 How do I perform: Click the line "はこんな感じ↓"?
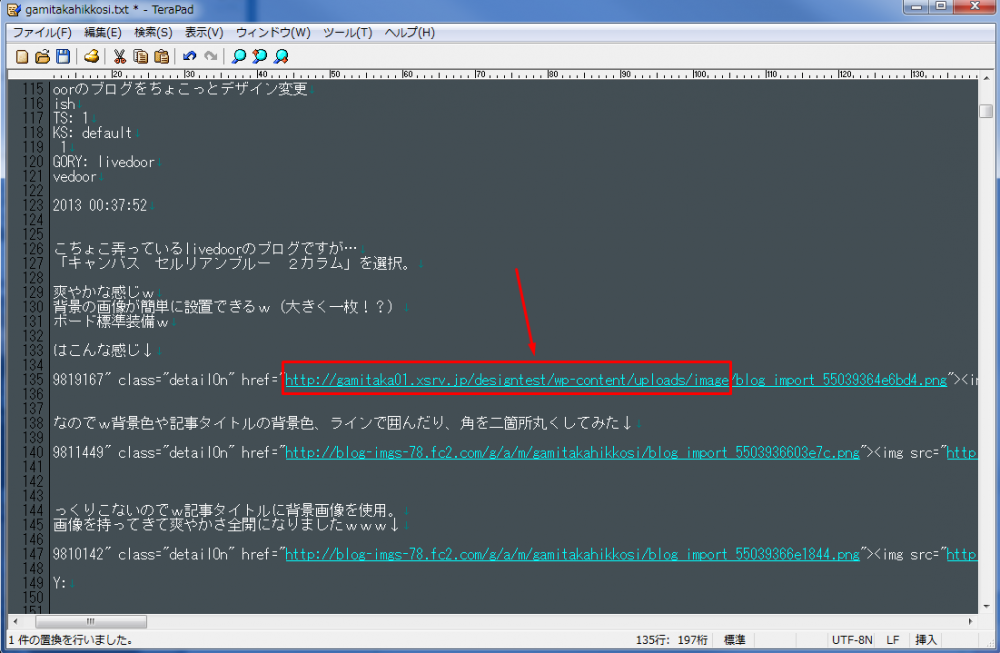pos(103,350)
